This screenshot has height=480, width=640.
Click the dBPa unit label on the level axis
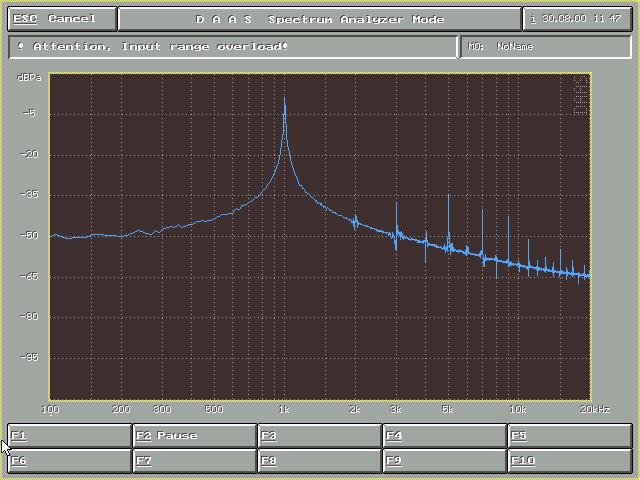tap(27, 78)
